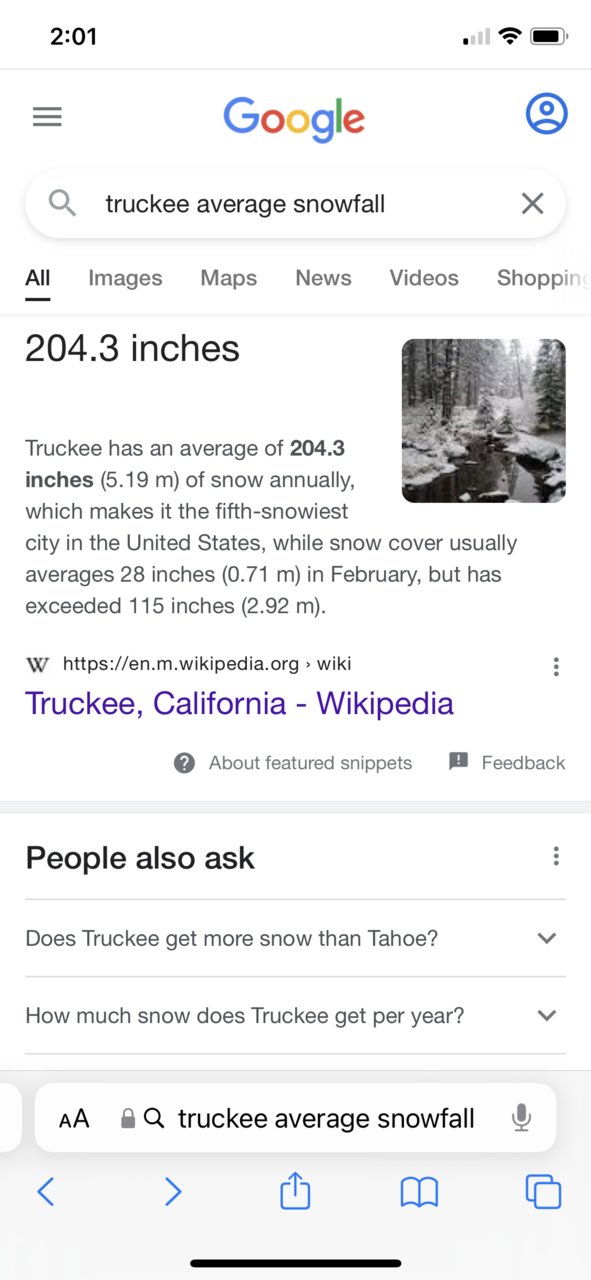
Task: Expand 'Does Truckee get more snow than Tahoe?'
Action: pos(295,938)
